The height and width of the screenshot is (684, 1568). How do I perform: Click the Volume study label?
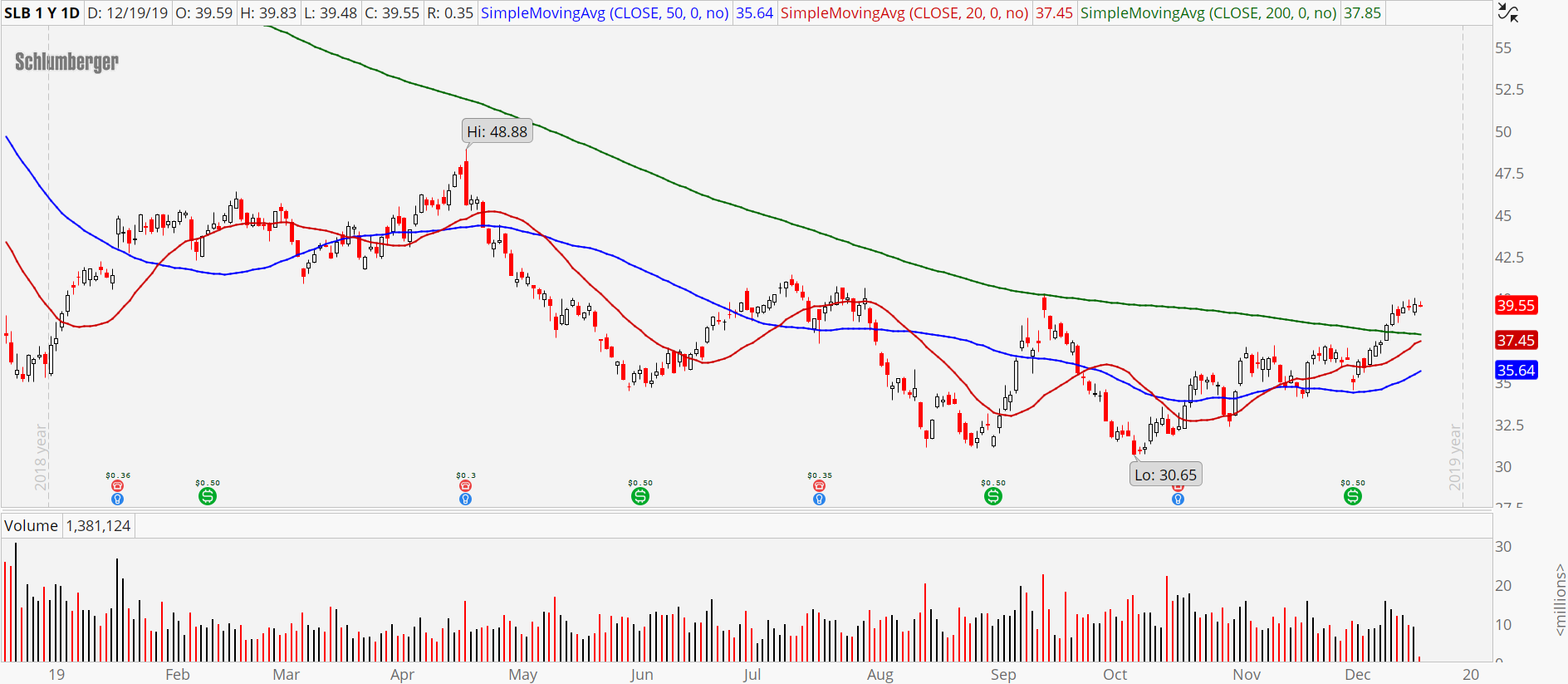click(x=31, y=525)
